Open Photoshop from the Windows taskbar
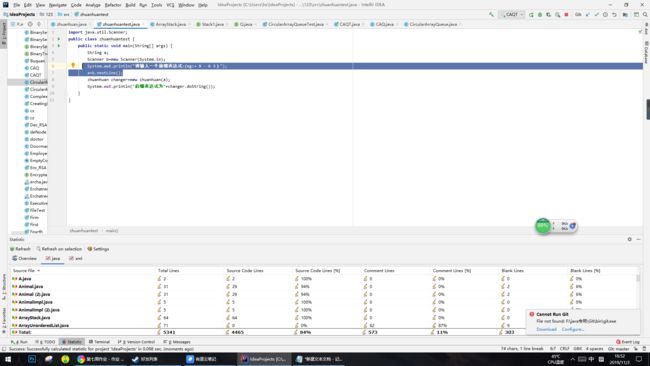Image resolution: width=650 pixels, height=366 pixels. (32, 359)
